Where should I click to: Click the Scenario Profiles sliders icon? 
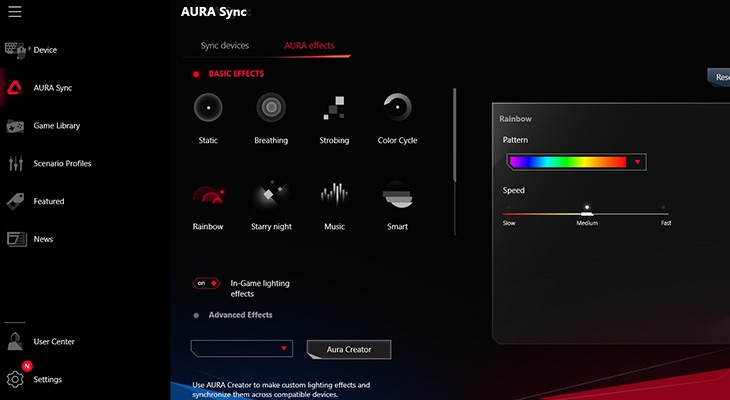[x=15, y=163]
